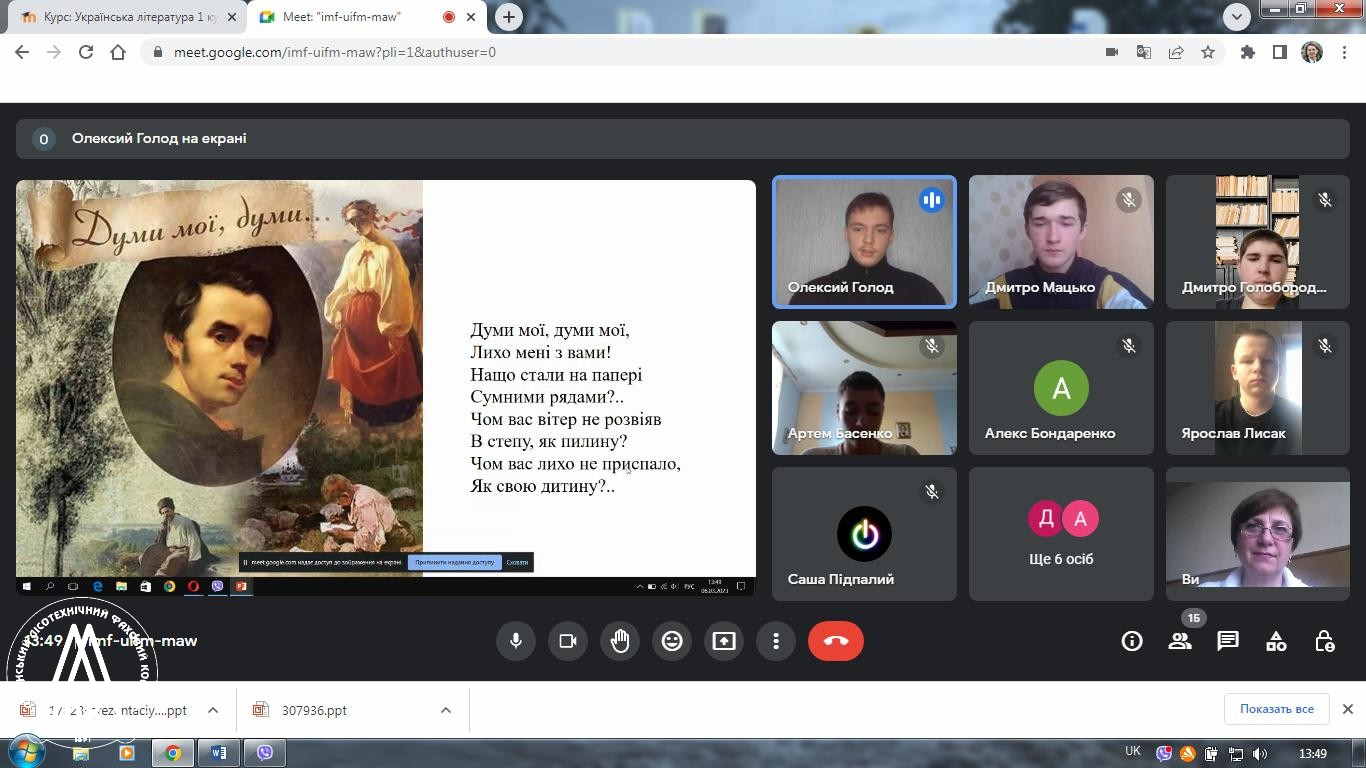
Task: Open a new browser tab
Action: pyautogui.click(x=509, y=17)
